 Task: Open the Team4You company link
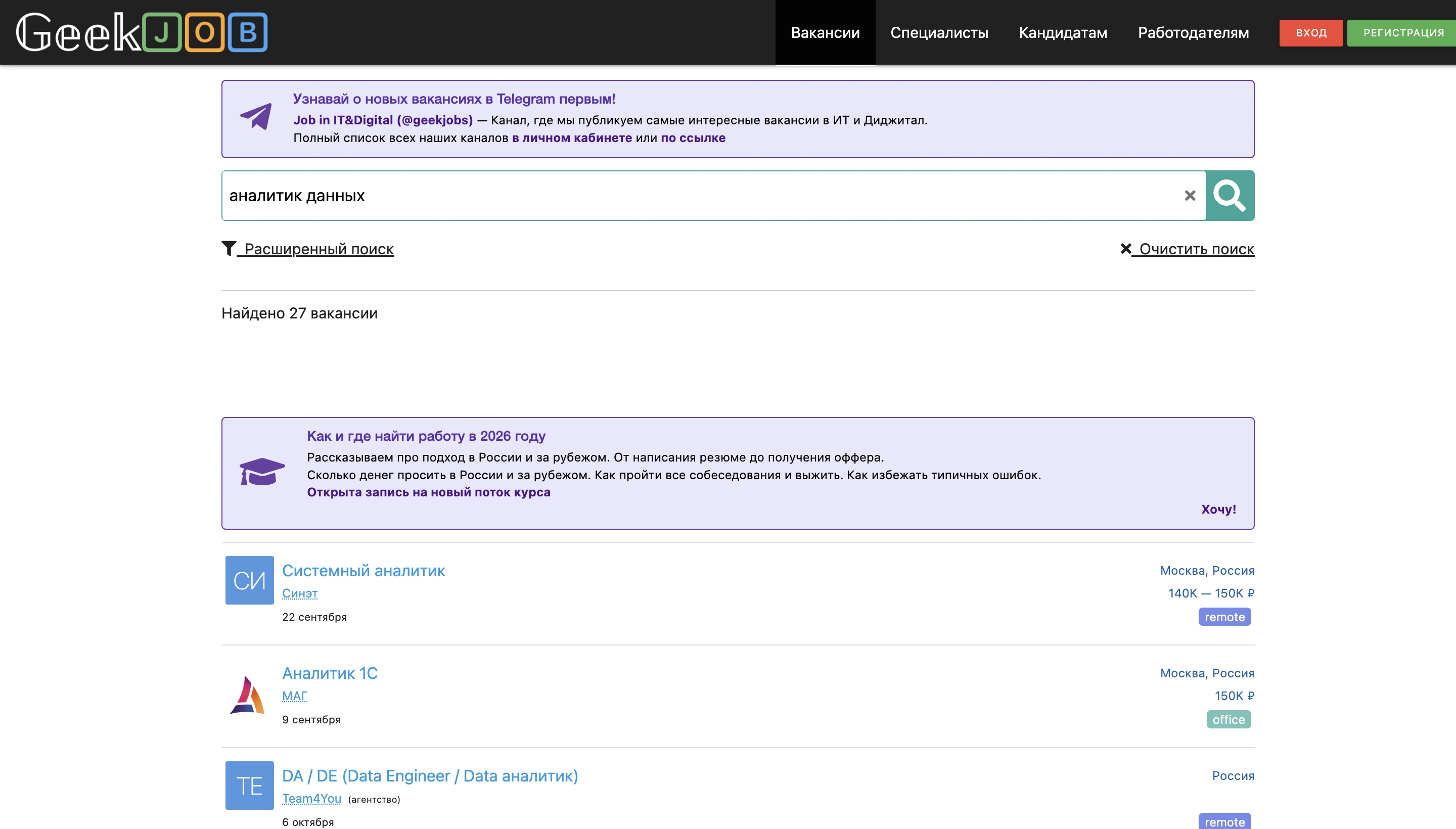click(311, 798)
